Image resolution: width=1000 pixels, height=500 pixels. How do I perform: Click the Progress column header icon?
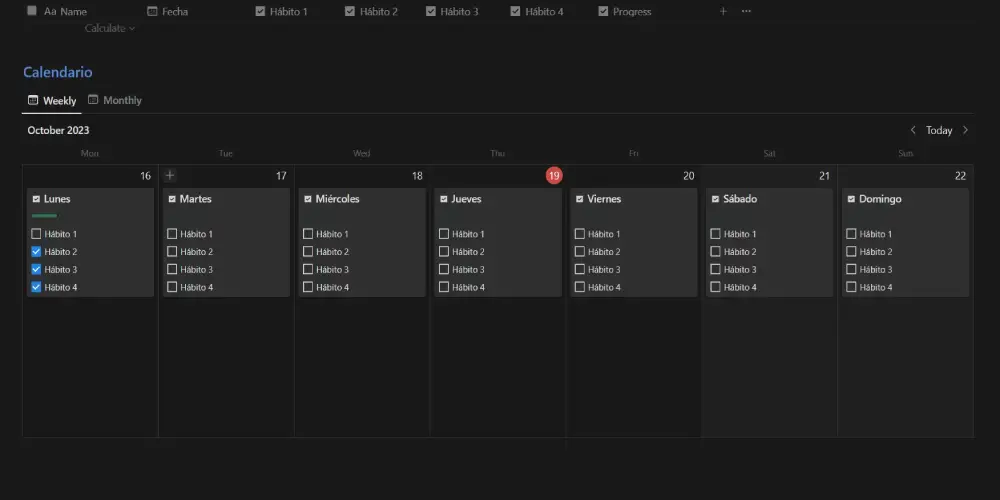[x=604, y=11]
